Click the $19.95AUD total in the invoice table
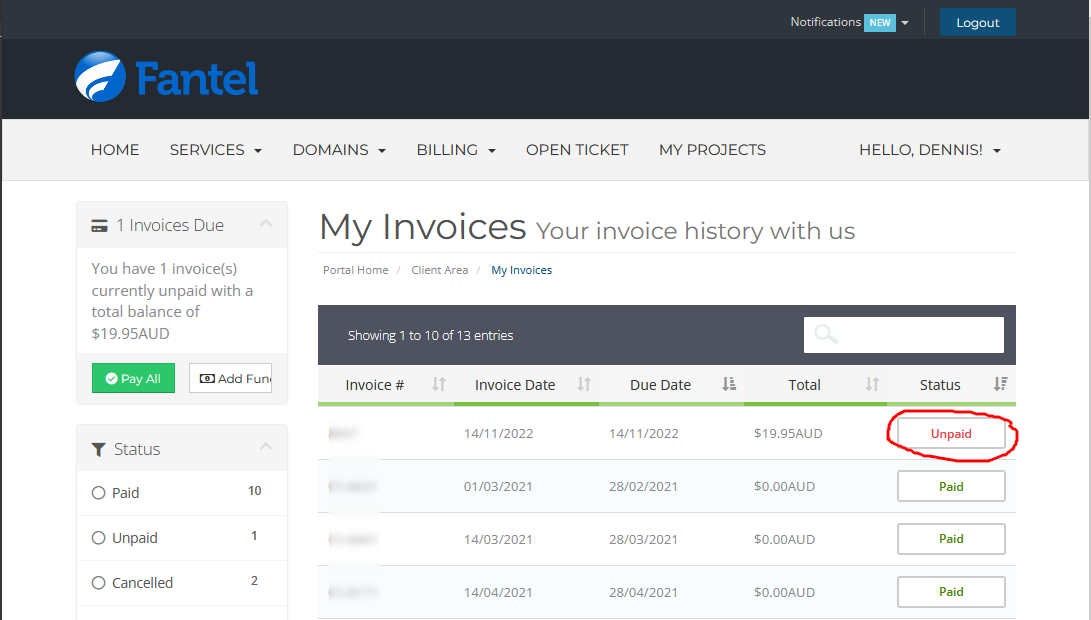The width and height of the screenshot is (1091, 620). (788, 434)
